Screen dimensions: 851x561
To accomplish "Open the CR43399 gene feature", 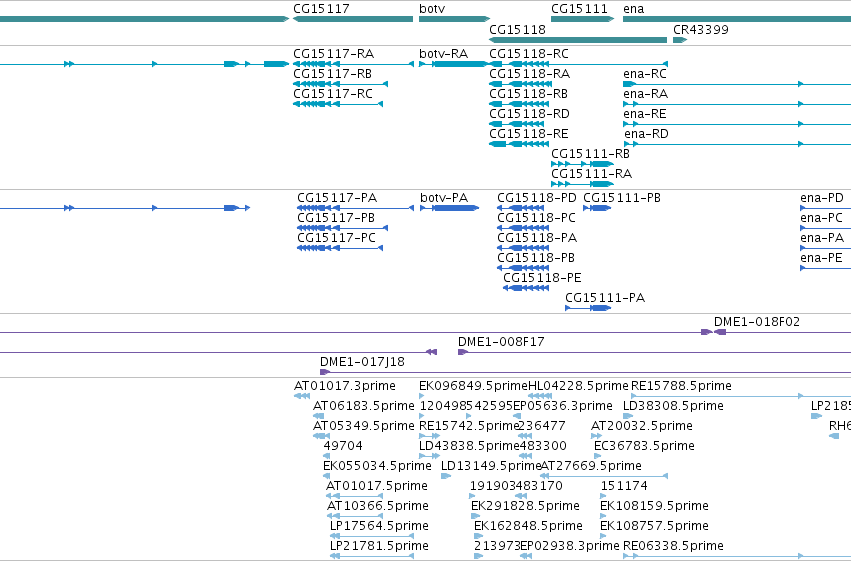I will [x=680, y=40].
